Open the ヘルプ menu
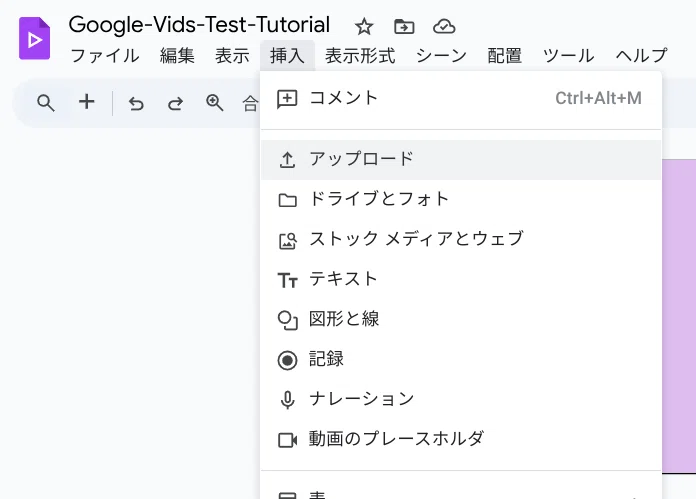The height and width of the screenshot is (499, 696). coord(641,56)
